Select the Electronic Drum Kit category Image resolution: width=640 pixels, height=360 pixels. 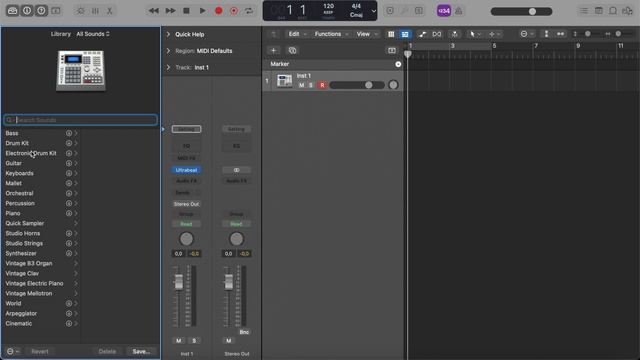31,153
